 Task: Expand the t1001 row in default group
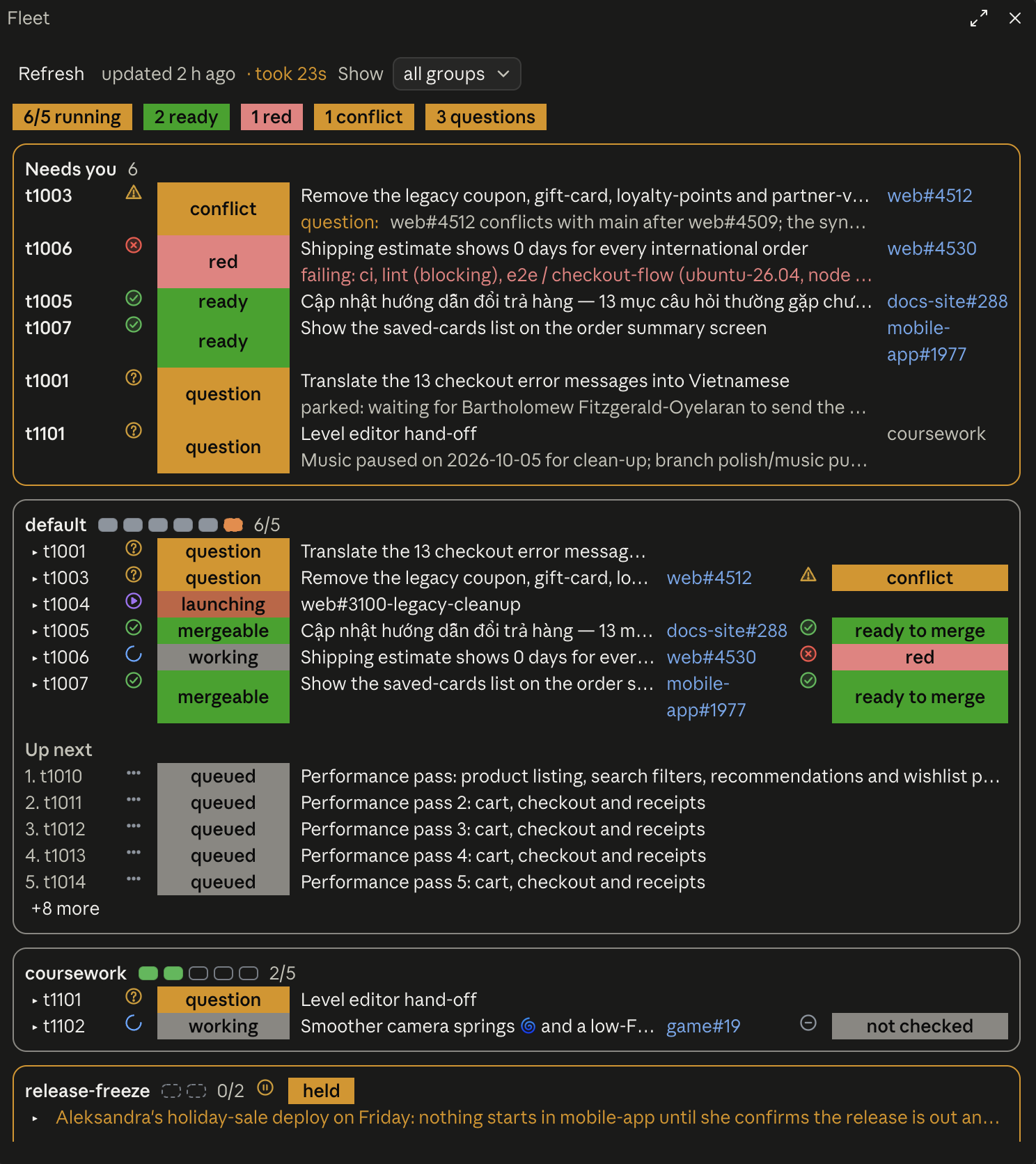coord(35,552)
